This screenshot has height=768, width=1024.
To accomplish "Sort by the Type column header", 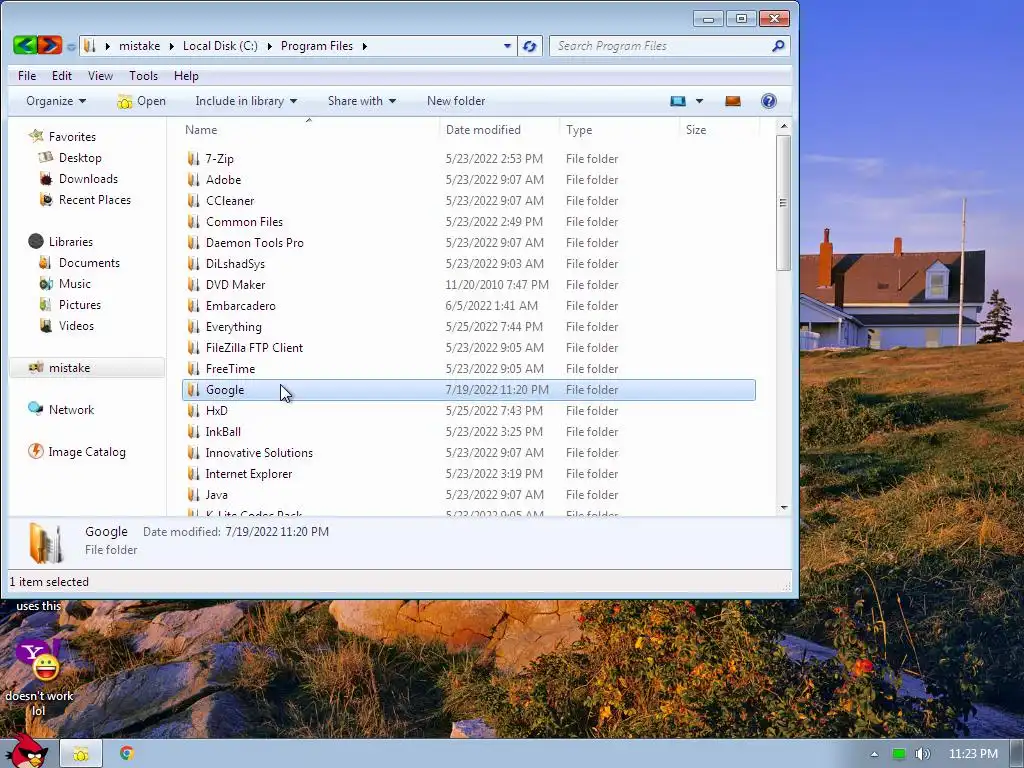I will coord(619,130).
